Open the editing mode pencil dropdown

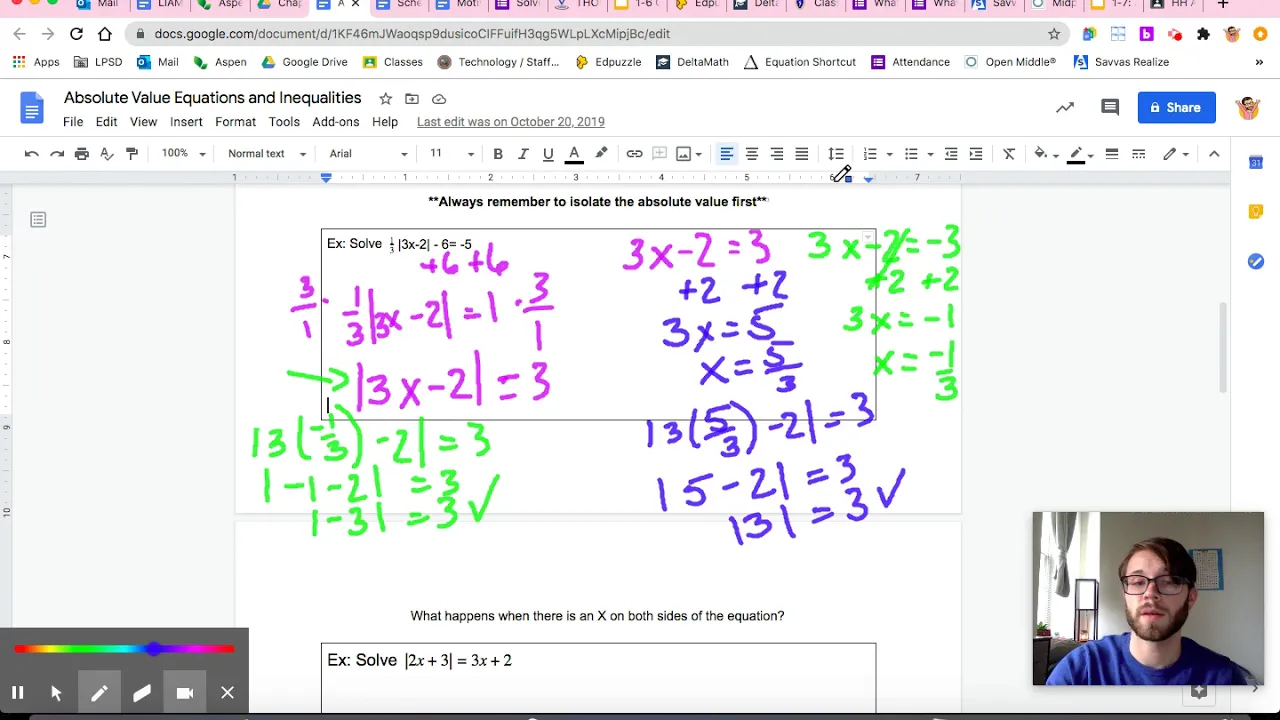point(1175,154)
